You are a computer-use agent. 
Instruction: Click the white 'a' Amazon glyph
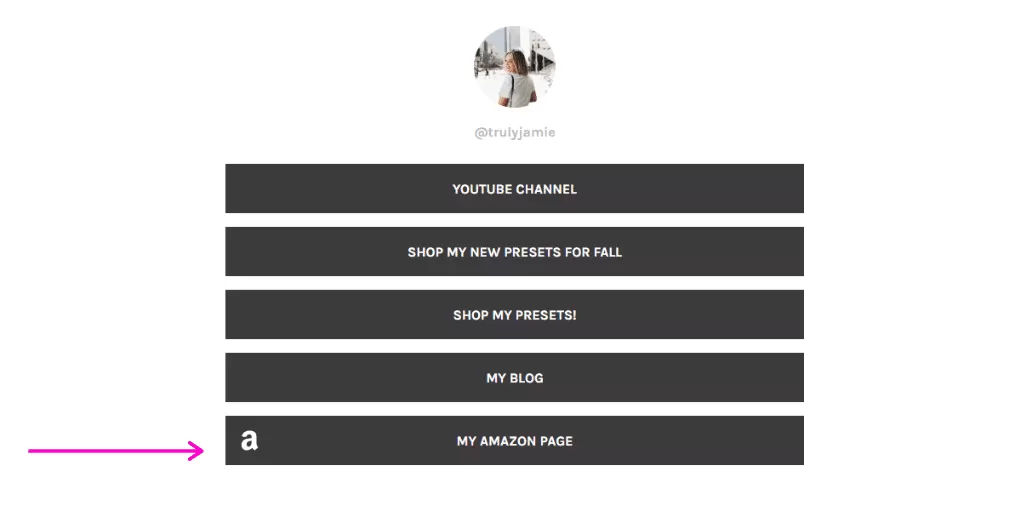coord(249,440)
